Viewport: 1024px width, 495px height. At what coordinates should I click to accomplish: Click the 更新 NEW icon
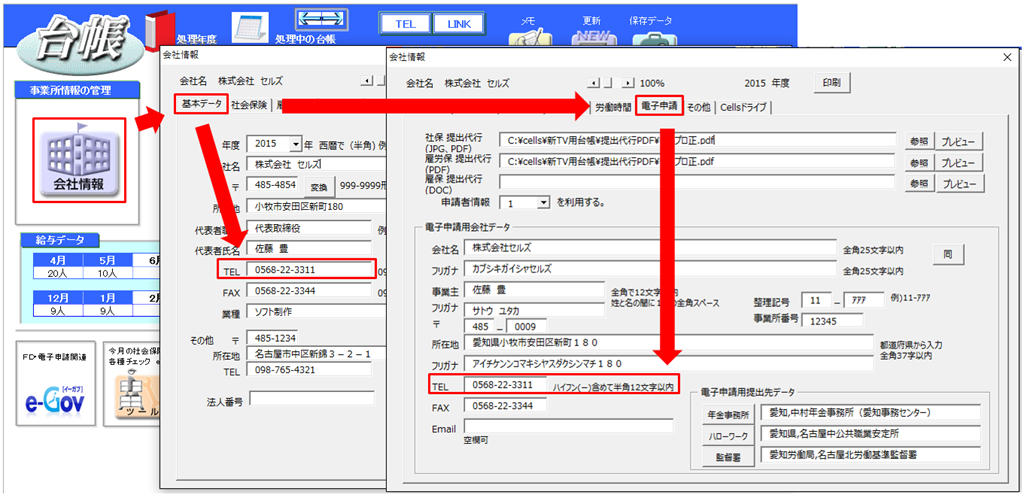click(594, 38)
